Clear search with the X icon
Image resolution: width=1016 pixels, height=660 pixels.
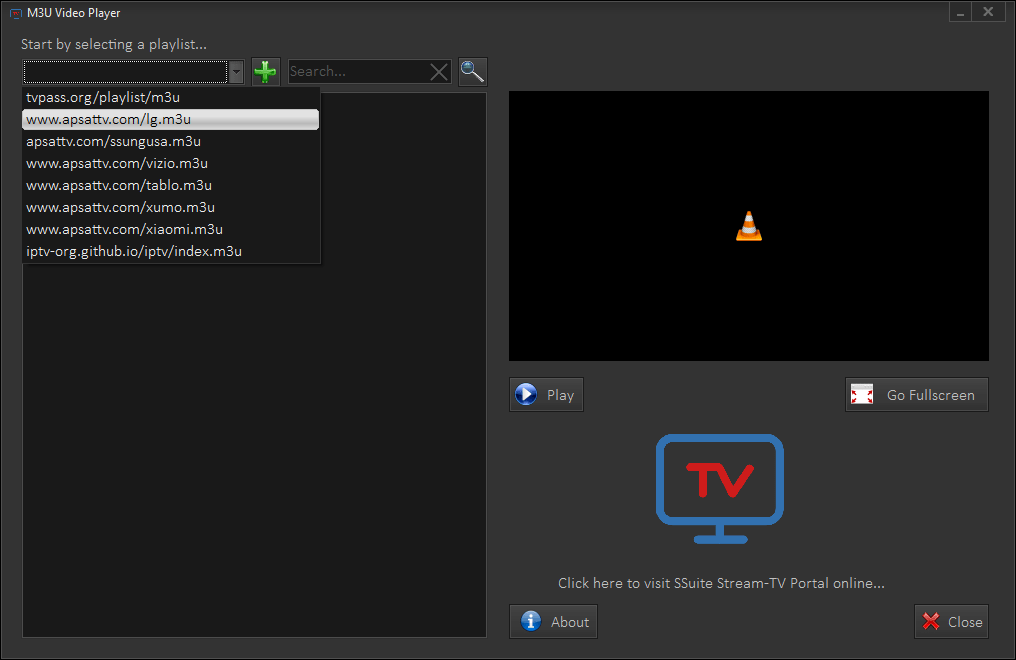tap(439, 72)
